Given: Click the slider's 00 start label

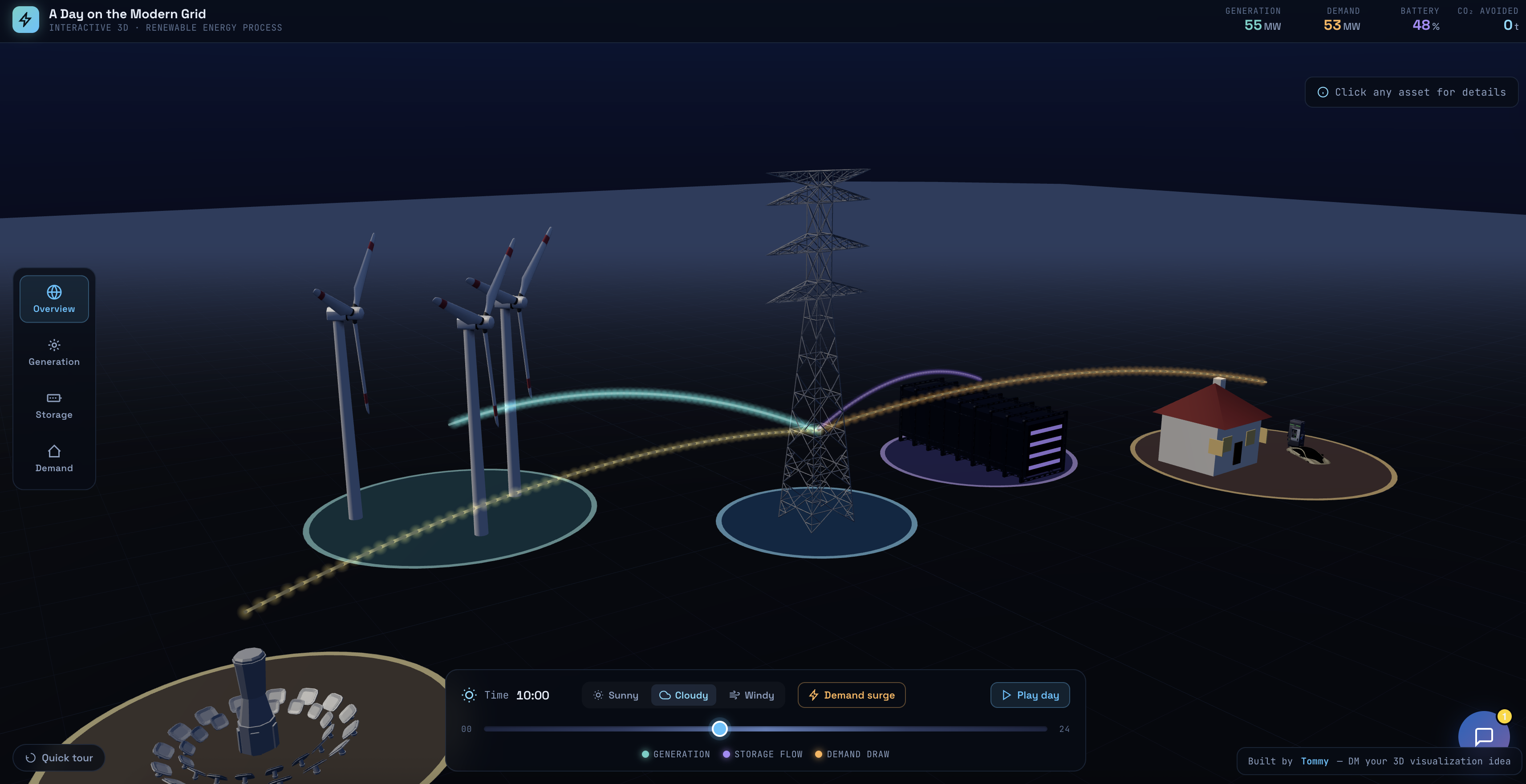Looking at the screenshot, I should [466, 729].
